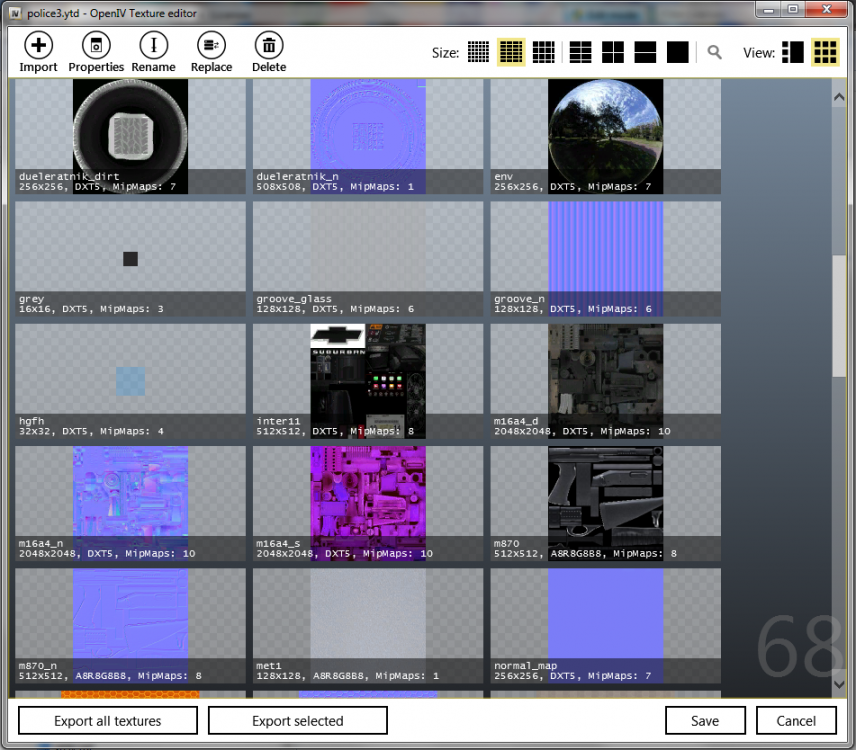This screenshot has height=750, width=856.
Task: Select the two-column three-row thumbnail size
Action: (580, 52)
